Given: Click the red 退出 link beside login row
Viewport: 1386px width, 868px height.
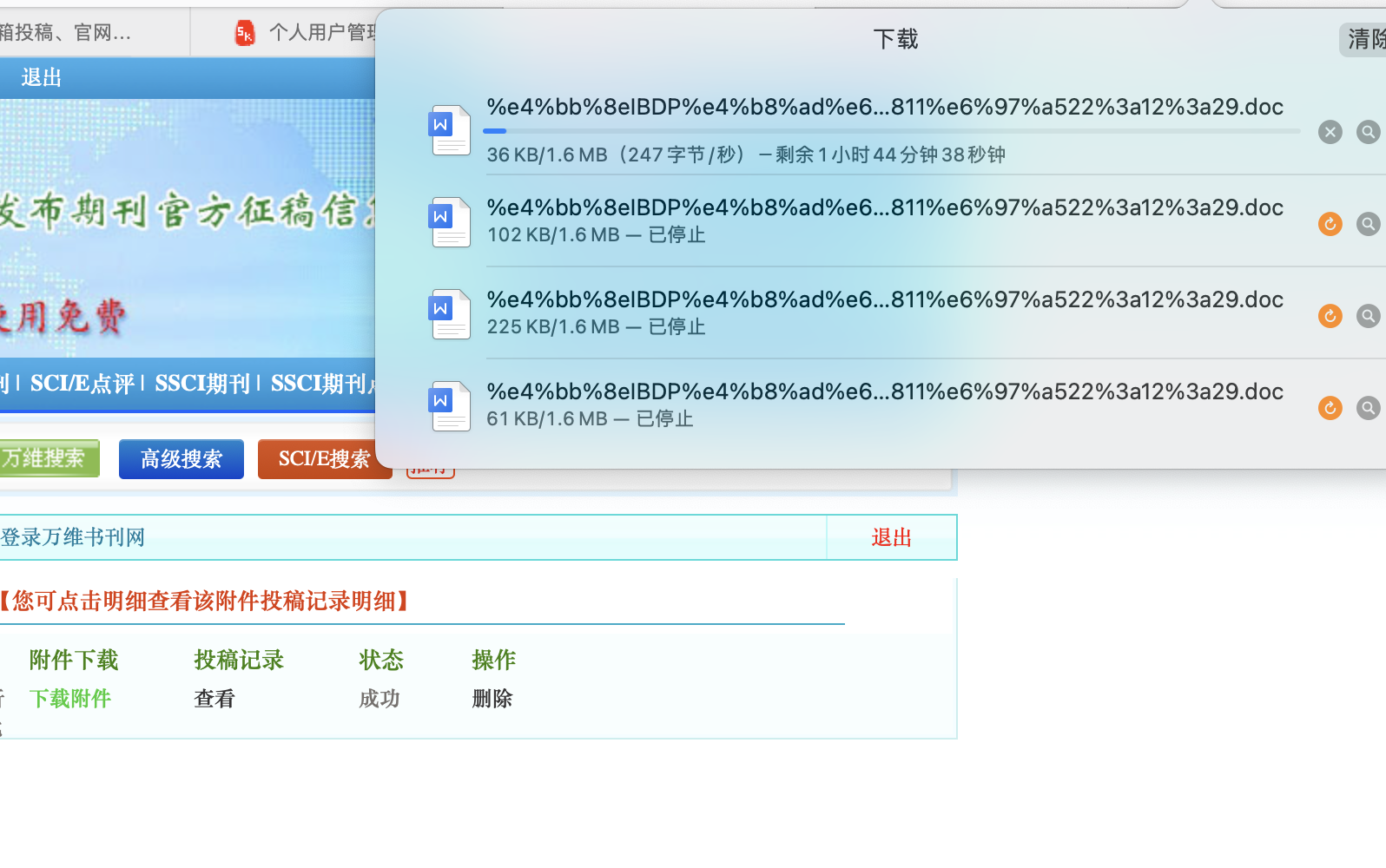Looking at the screenshot, I should pyautogui.click(x=892, y=538).
